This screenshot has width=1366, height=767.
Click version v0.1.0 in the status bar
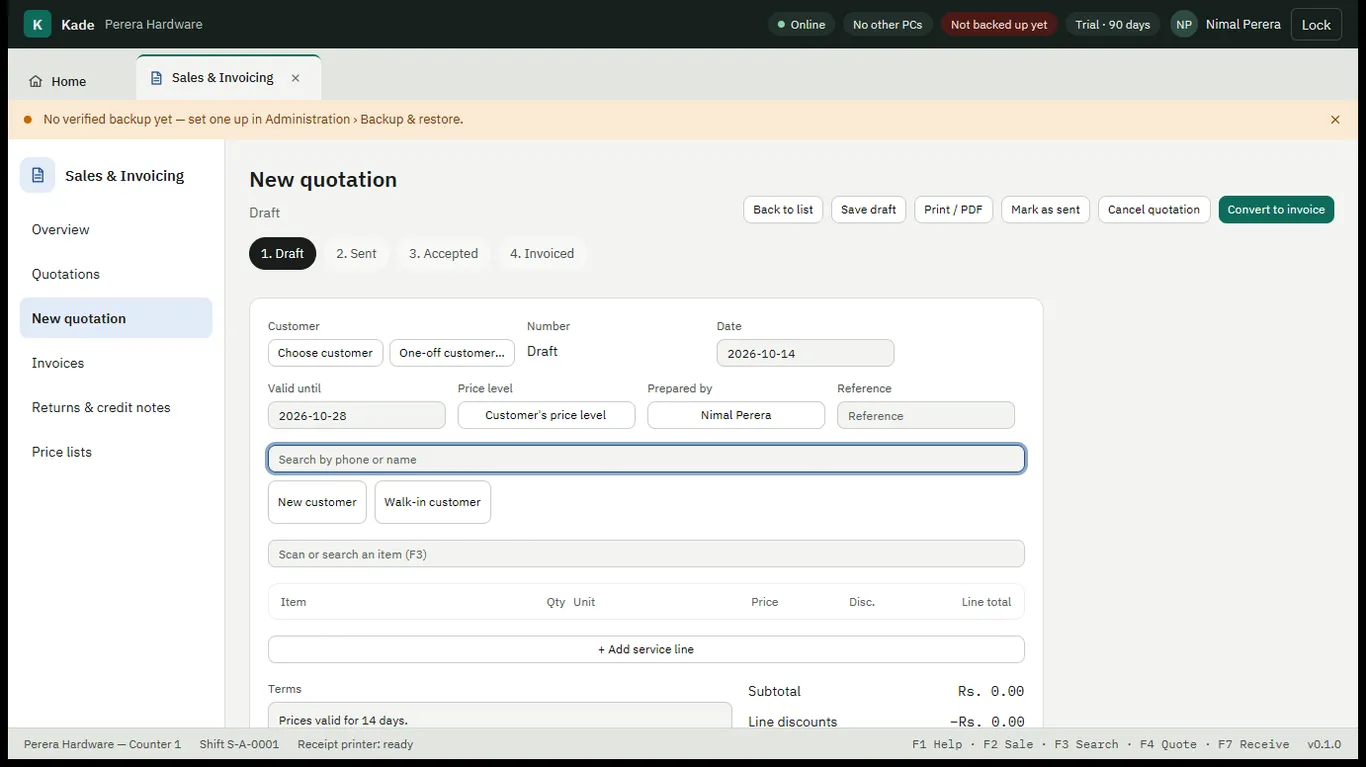(x=1324, y=744)
